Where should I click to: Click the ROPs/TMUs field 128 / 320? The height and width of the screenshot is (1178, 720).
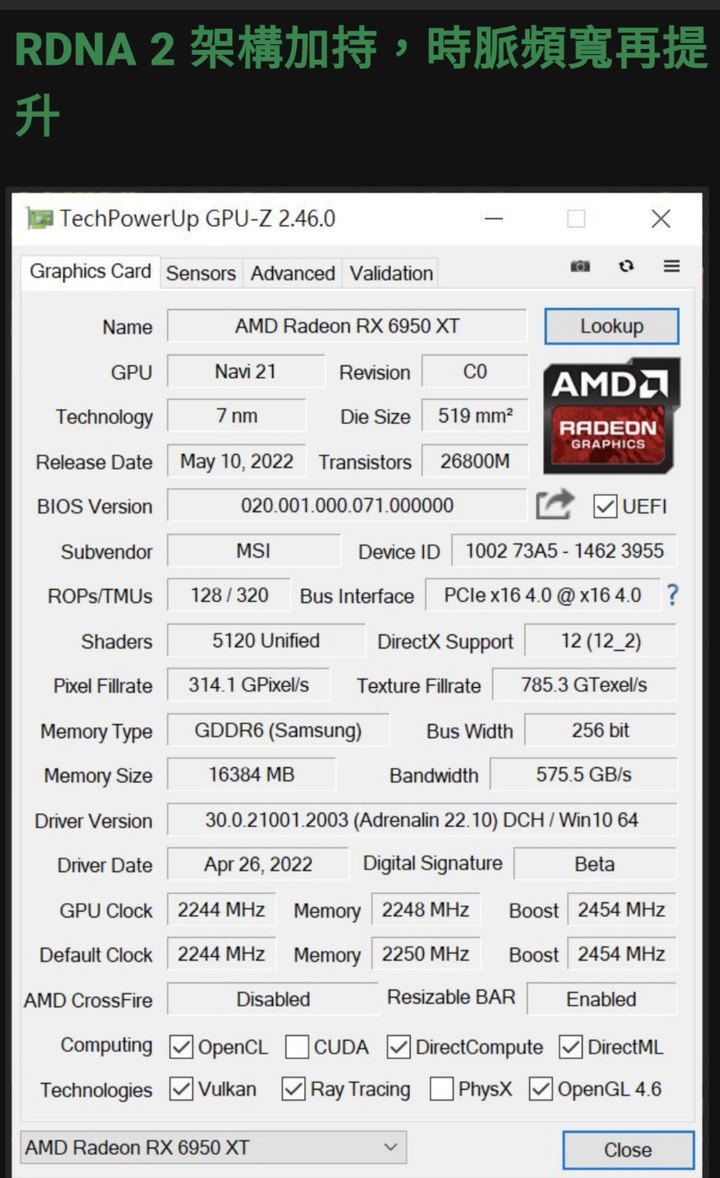click(x=229, y=595)
